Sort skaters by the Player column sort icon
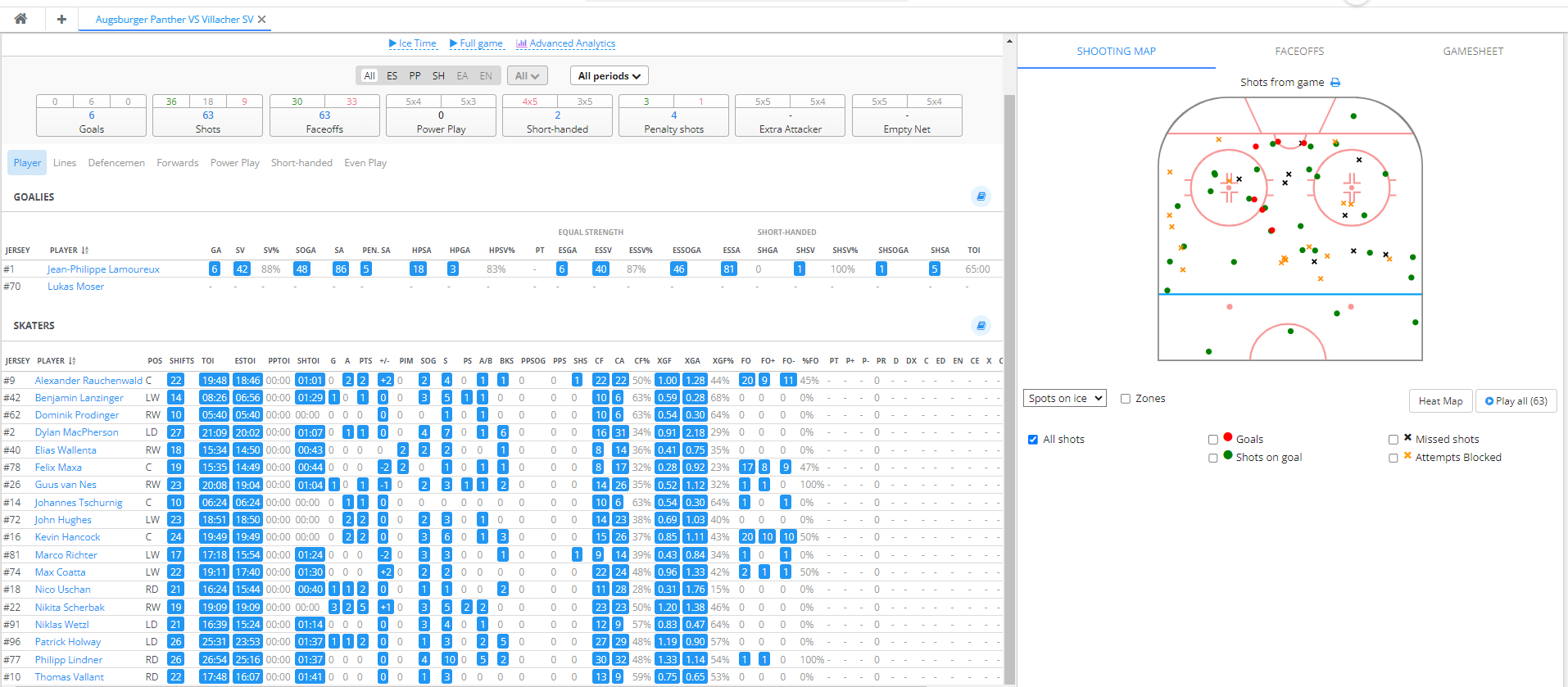This screenshot has width=1568, height=687. point(72,361)
